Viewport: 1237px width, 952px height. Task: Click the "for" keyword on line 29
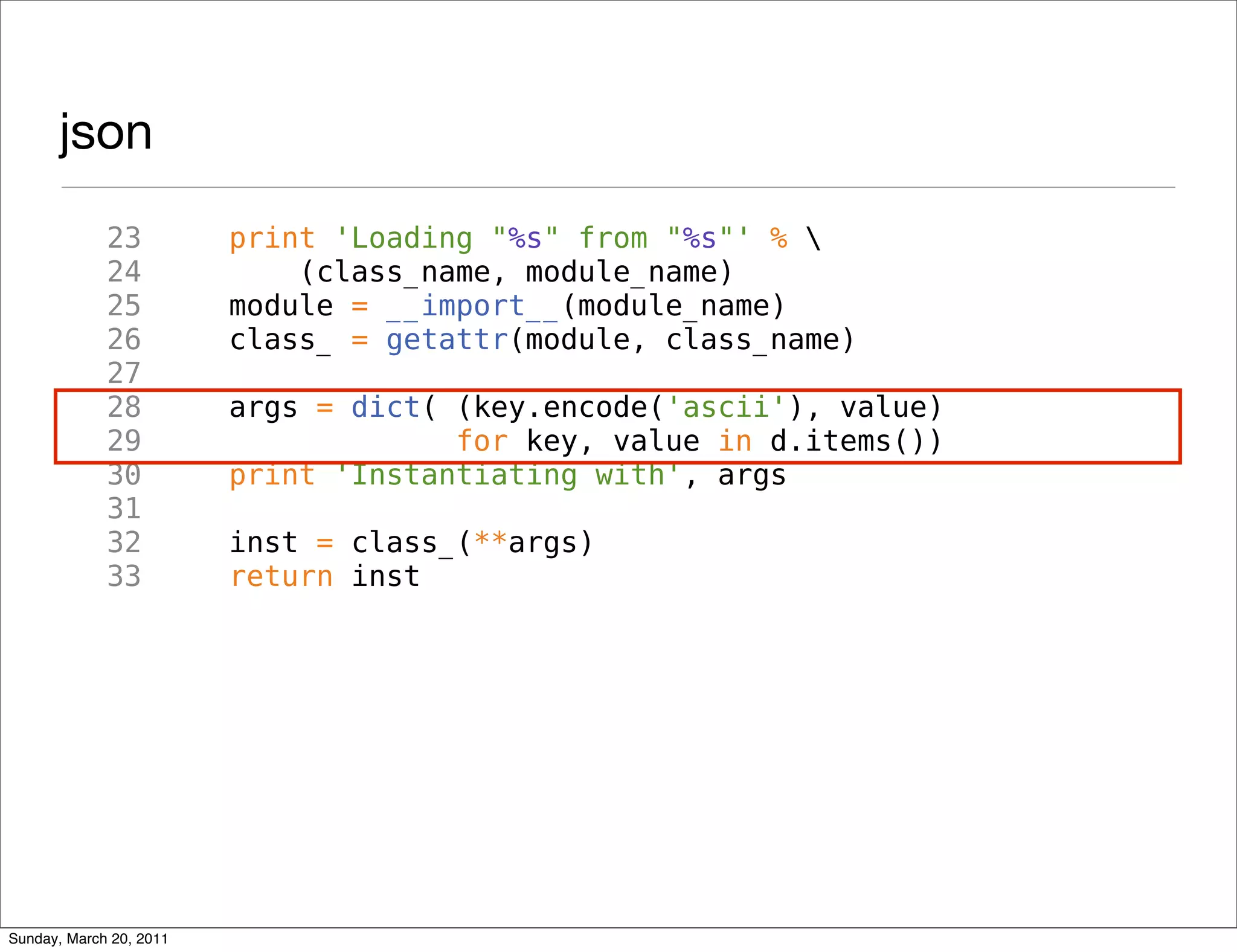click(482, 441)
